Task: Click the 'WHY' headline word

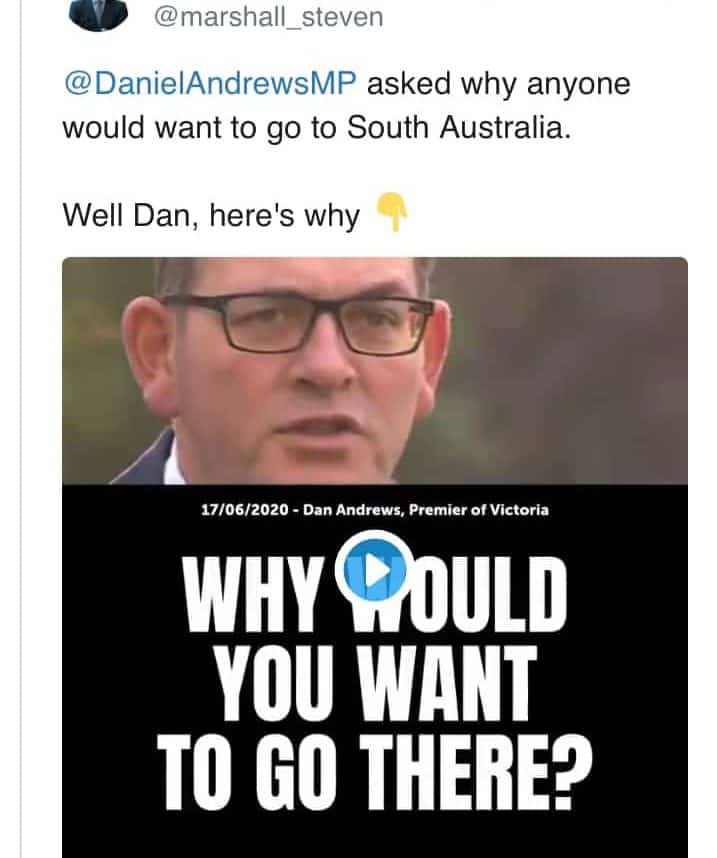Action: 252,594
